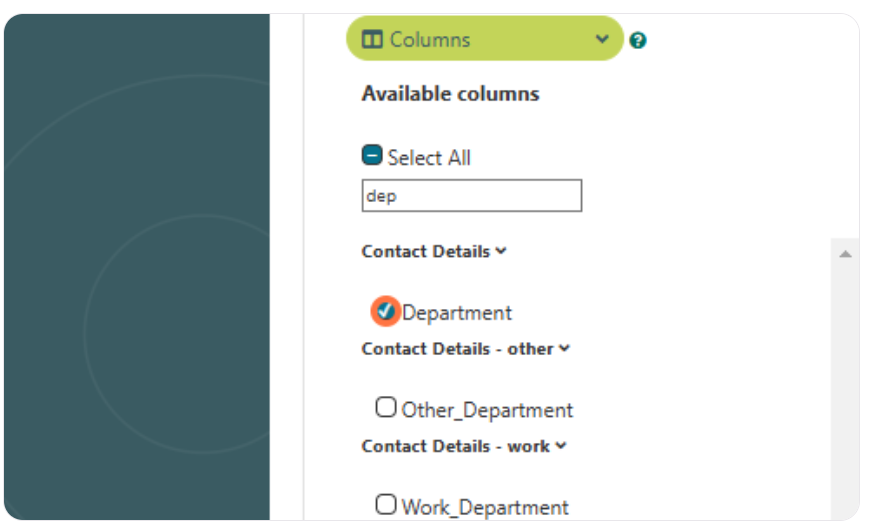This screenshot has height=530, width=873.
Task: Click the scrollbar up arrow
Action: [845, 254]
